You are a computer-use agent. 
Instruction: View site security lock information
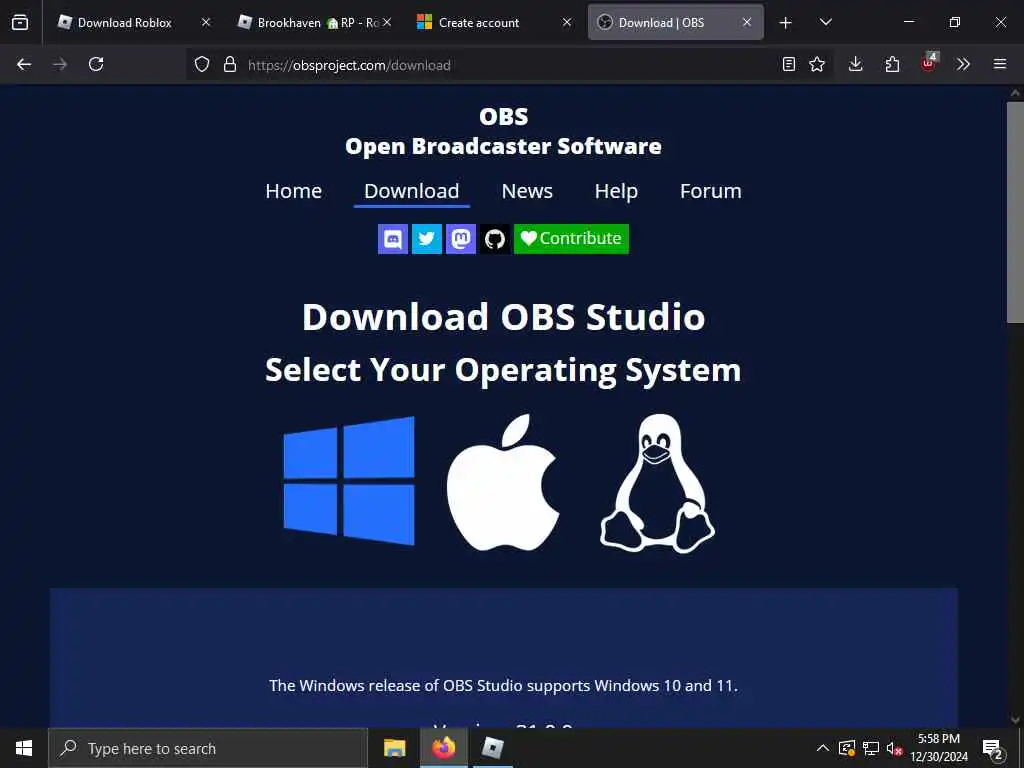point(229,65)
